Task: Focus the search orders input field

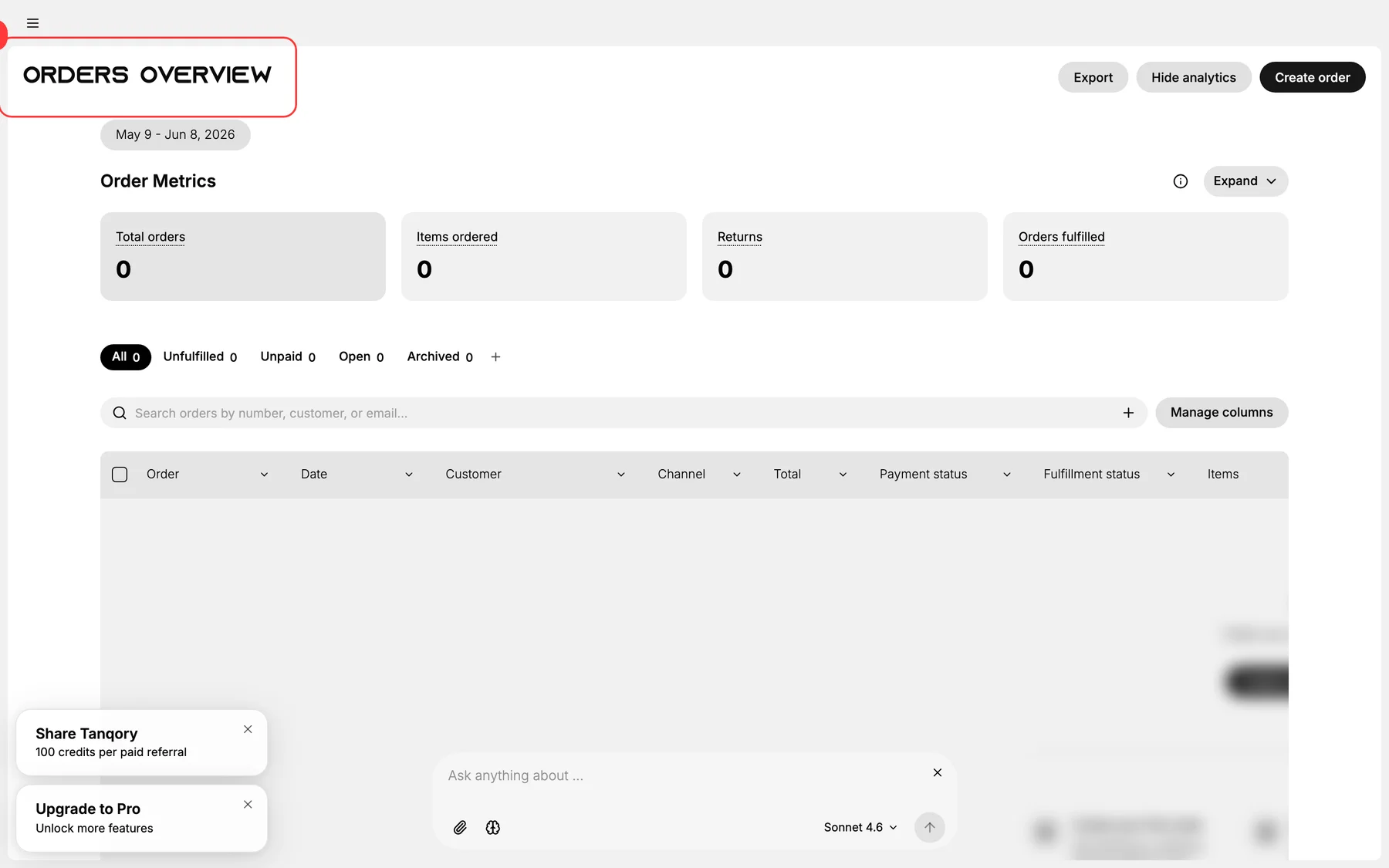Action: point(624,413)
